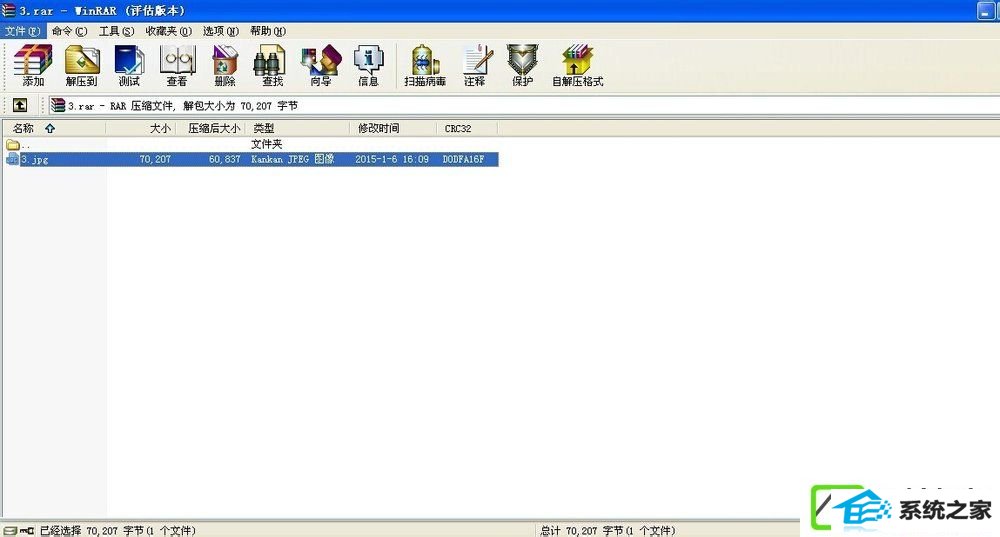Show archive Info (信息) icon
This screenshot has width=1000, height=537.
point(369,65)
